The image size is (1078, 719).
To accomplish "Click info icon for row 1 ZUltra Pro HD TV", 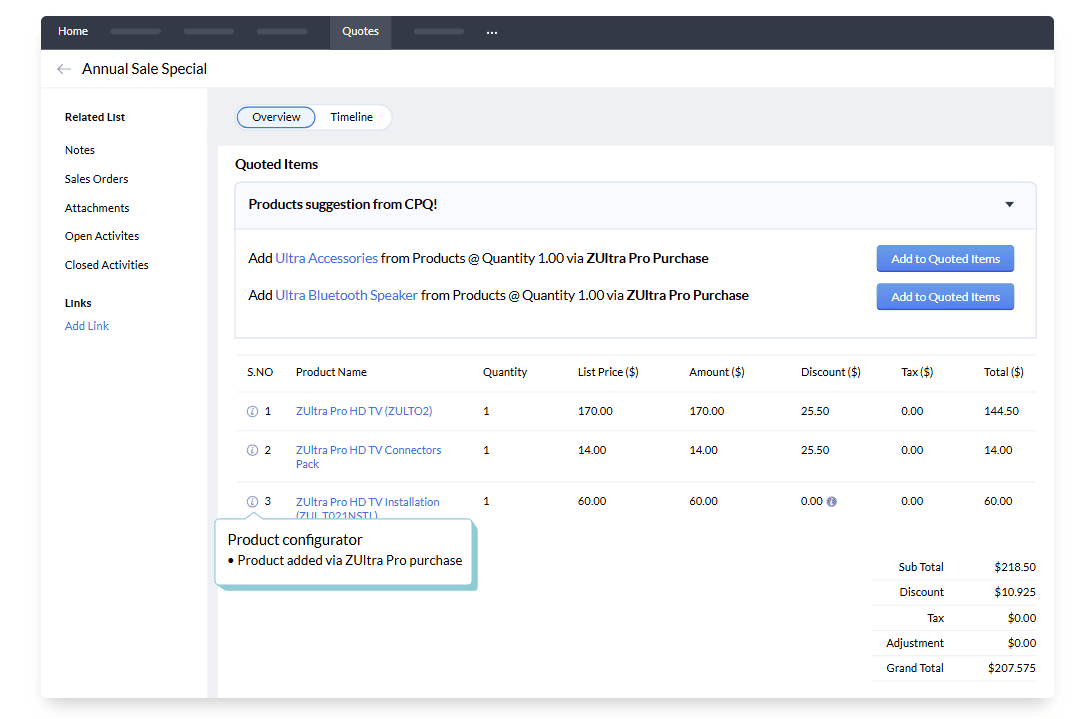I will pos(252,411).
